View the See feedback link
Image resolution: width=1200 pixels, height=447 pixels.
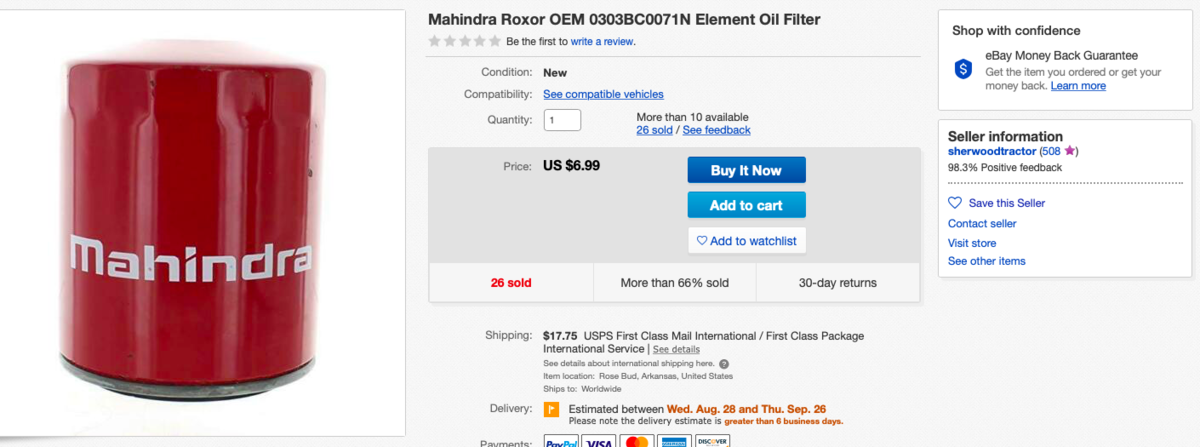(716, 130)
